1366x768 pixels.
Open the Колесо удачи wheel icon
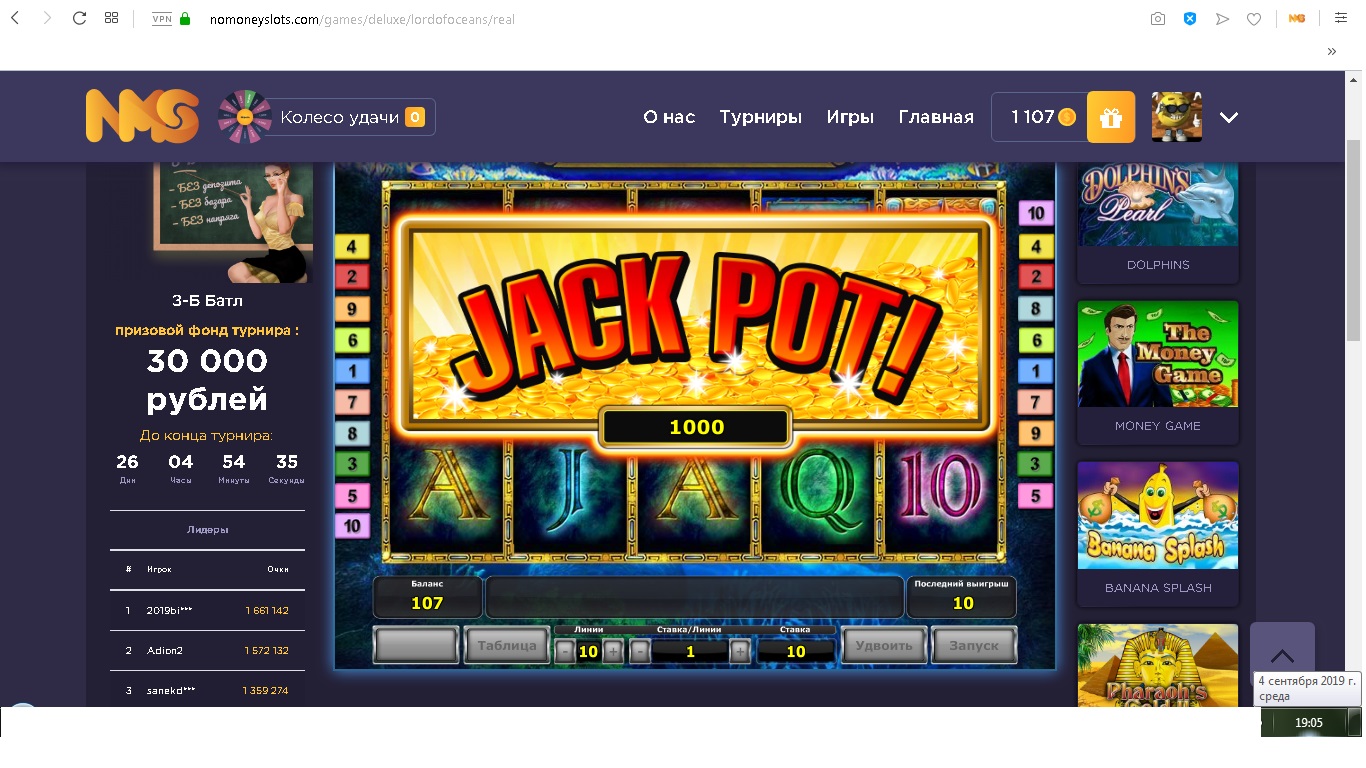[x=244, y=117]
